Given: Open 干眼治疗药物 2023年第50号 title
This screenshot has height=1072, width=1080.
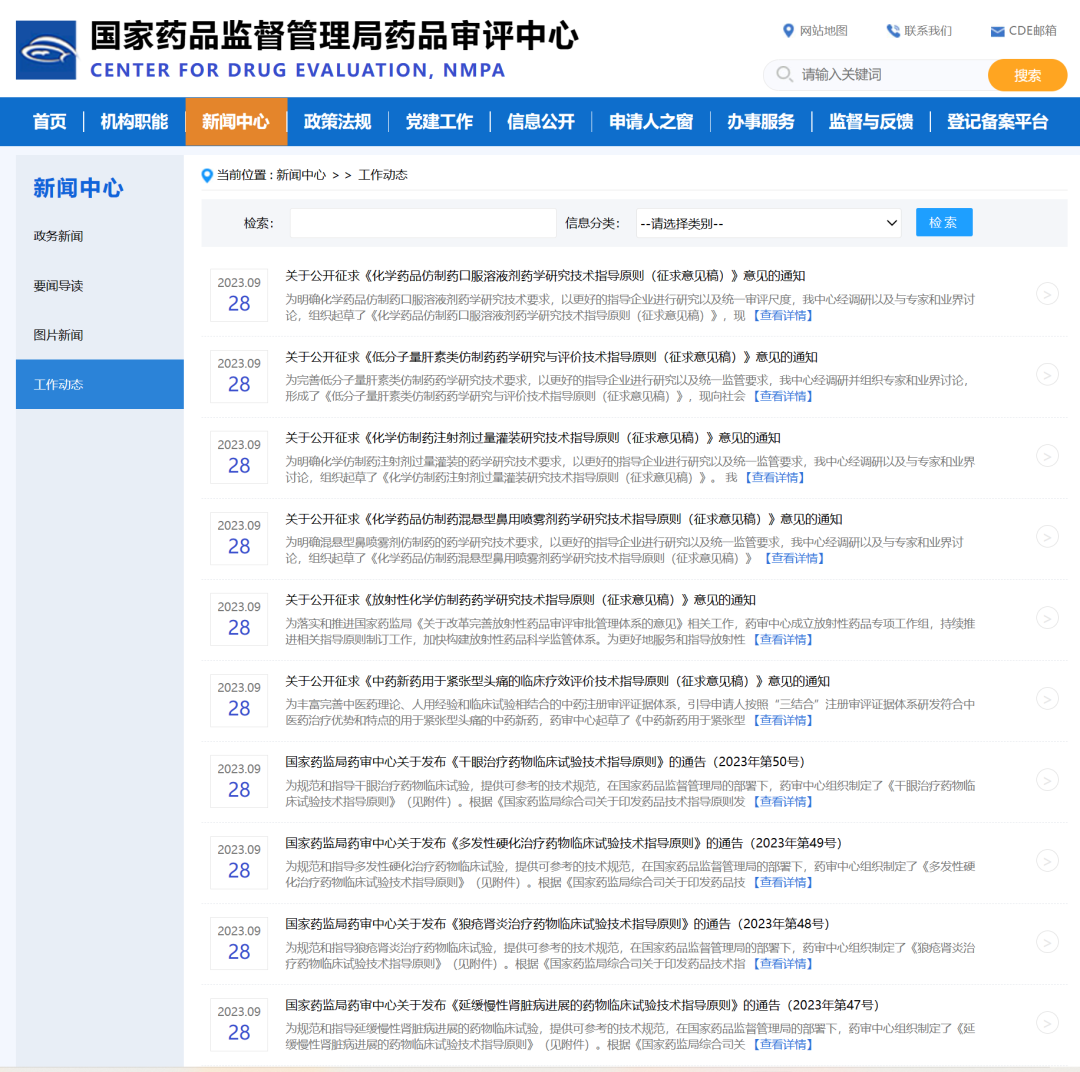Looking at the screenshot, I should 546,761.
